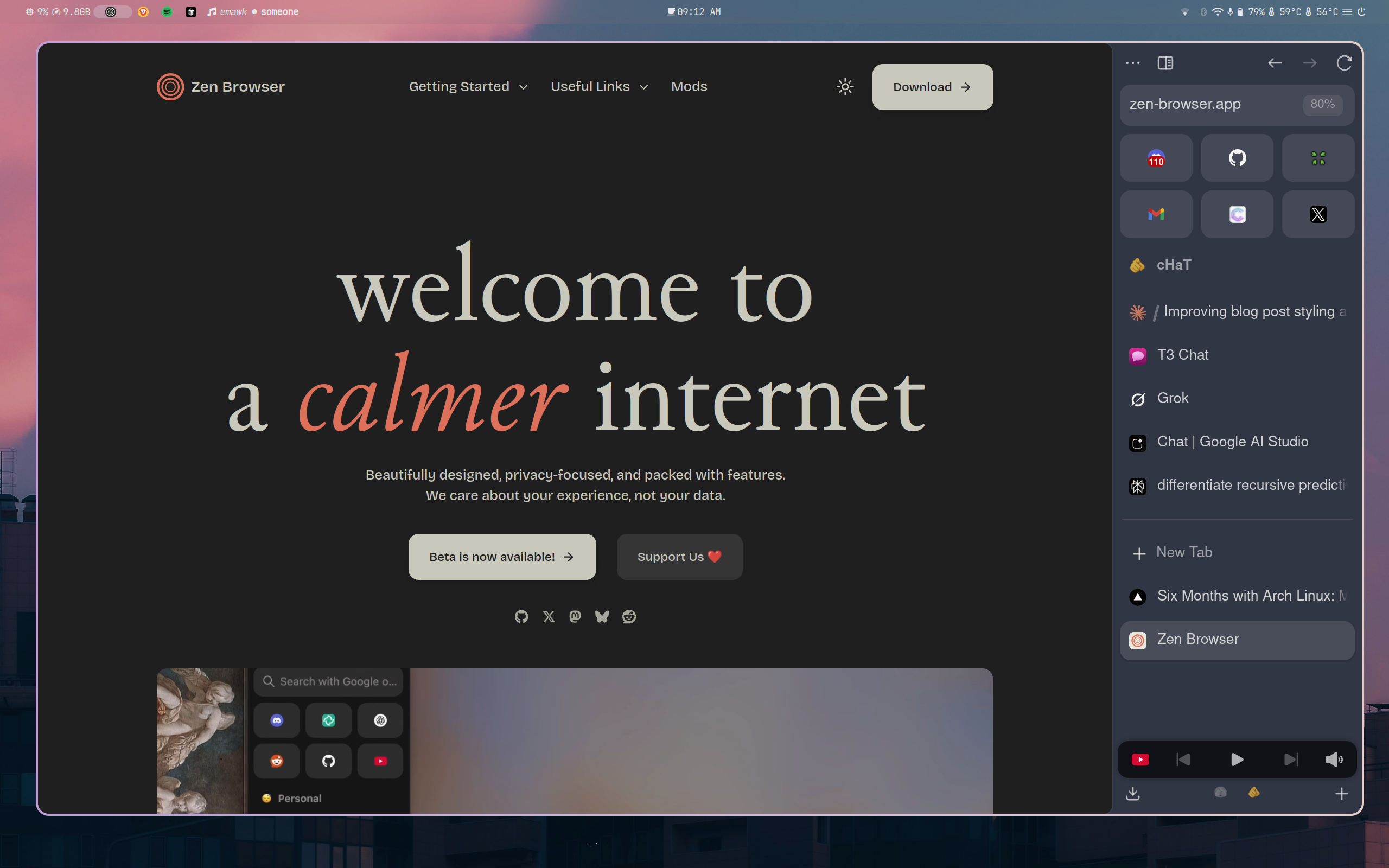Click the Download button
This screenshot has height=868, width=1389.
pyautogui.click(x=932, y=87)
